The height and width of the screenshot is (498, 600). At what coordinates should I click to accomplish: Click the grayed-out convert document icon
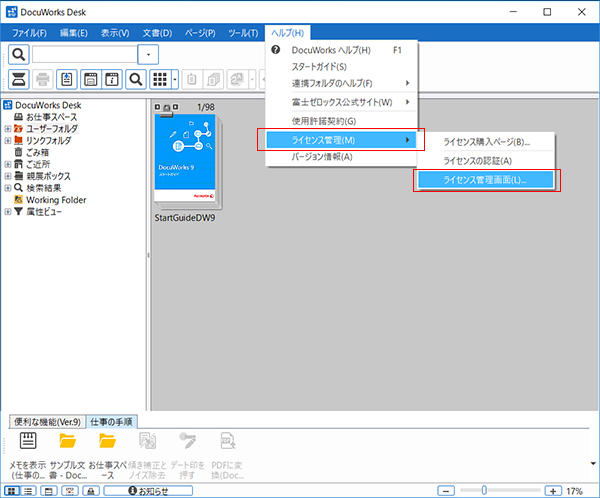237,80
